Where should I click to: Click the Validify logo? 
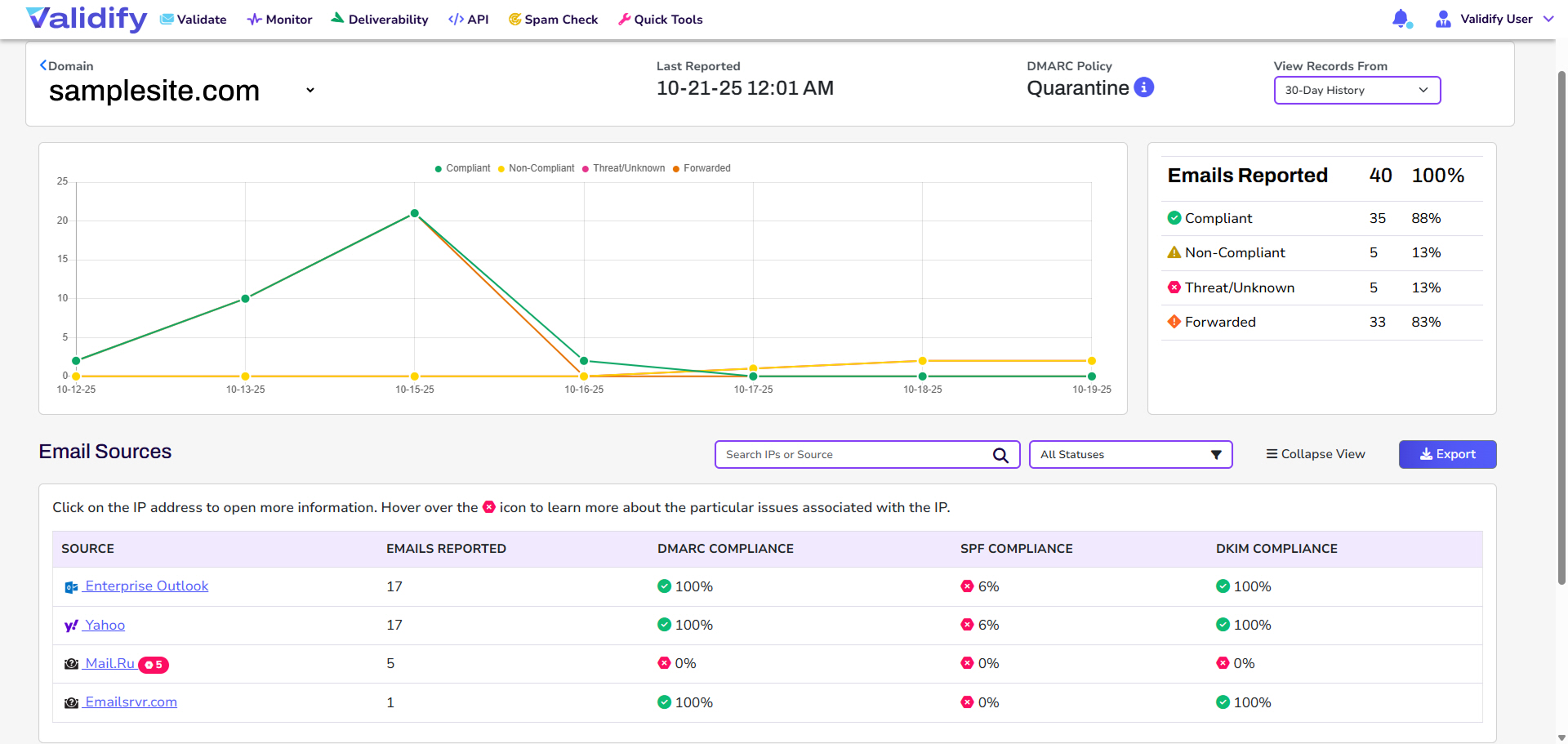pos(87,19)
